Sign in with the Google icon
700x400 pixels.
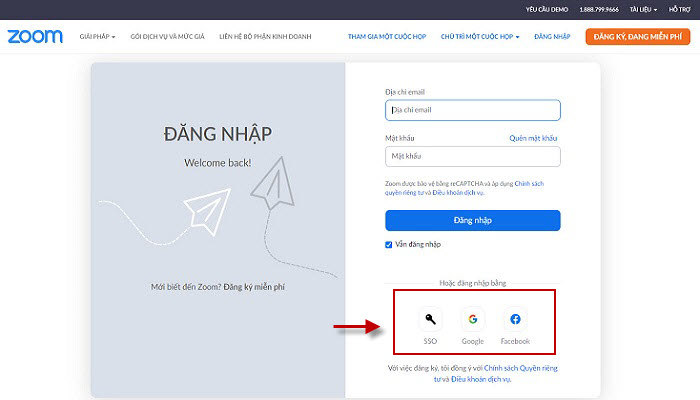(473, 319)
